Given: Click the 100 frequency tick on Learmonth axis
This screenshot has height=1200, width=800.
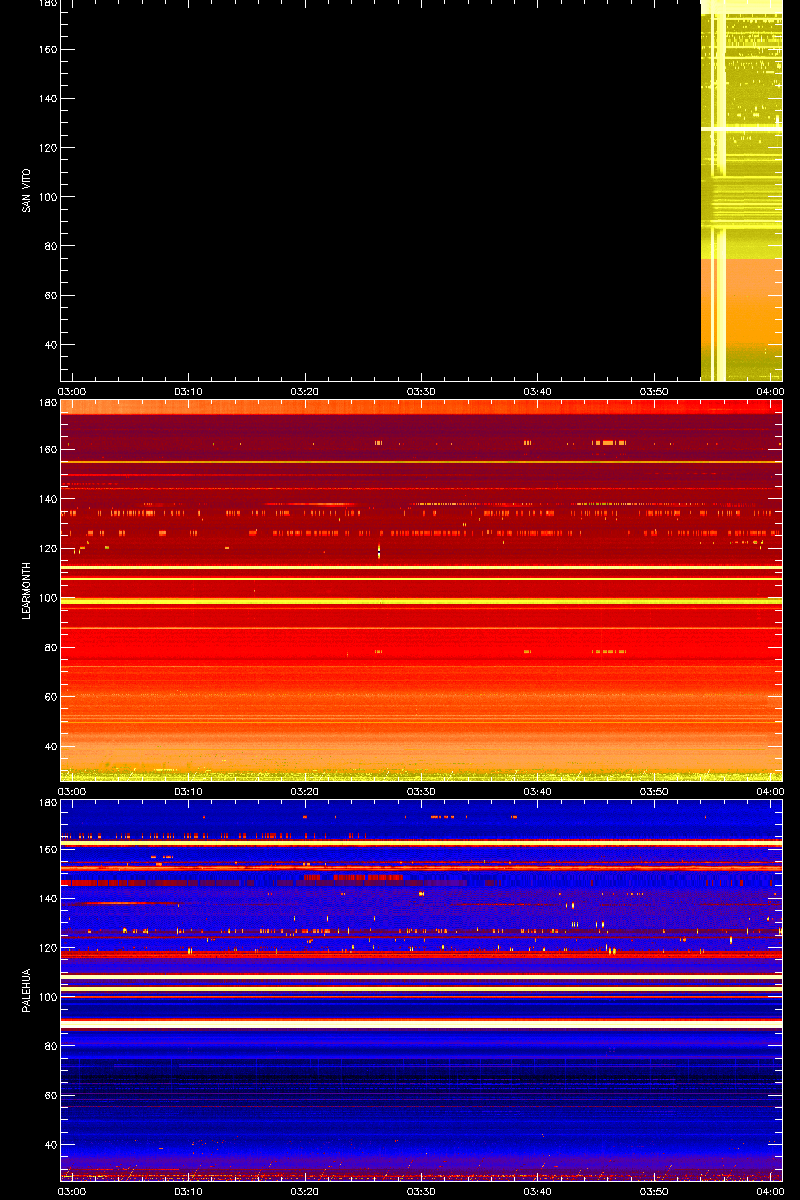Looking at the screenshot, I should point(47,598).
